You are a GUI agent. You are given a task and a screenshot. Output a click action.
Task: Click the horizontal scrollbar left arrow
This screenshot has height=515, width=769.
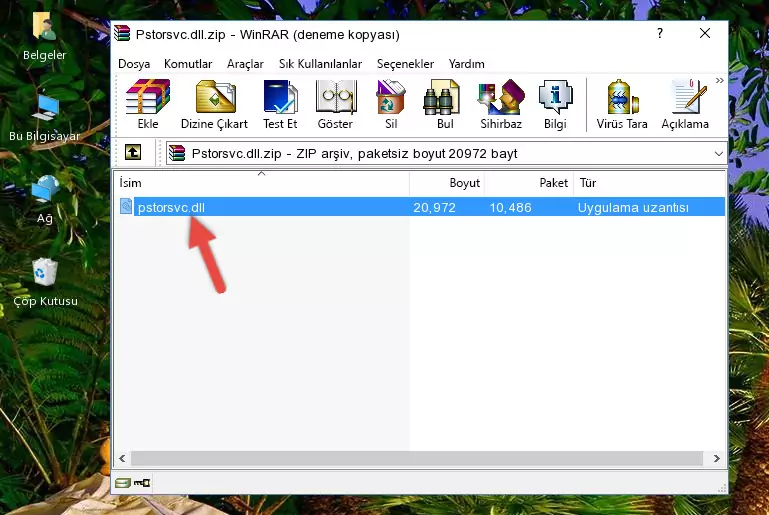pos(123,458)
